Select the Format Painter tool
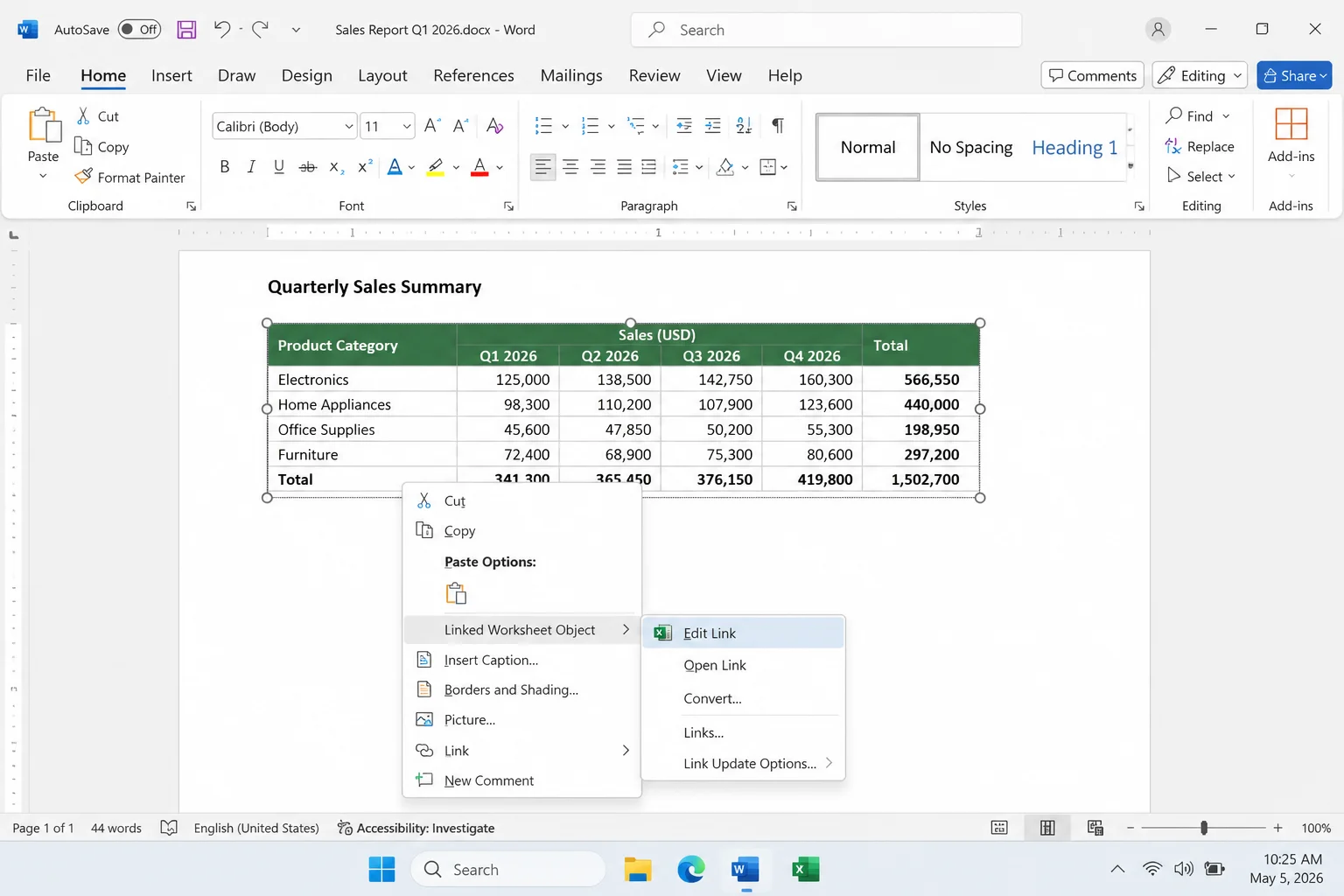Image resolution: width=1344 pixels, height=896 pixels. (130, 178)
